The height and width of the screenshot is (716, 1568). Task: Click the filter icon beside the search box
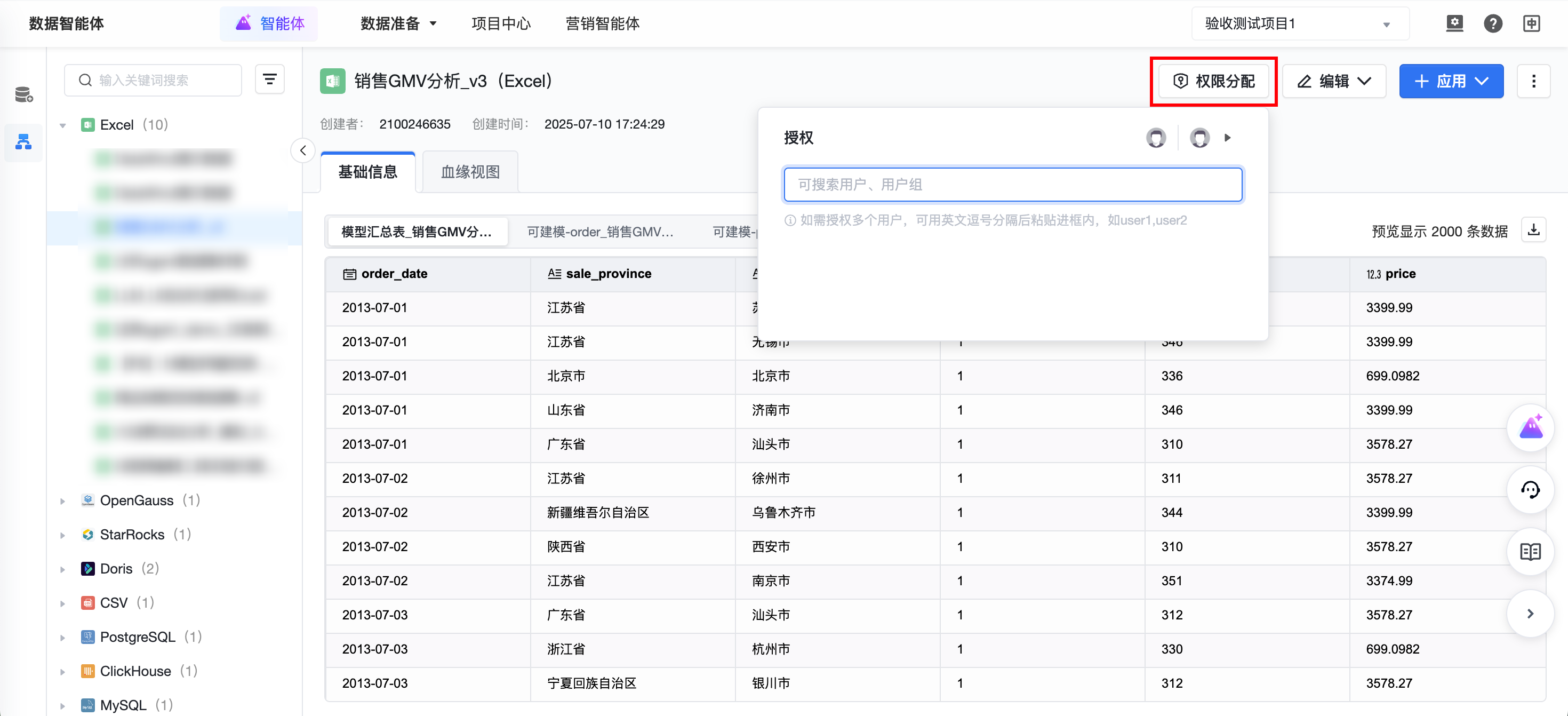[270, 79]
